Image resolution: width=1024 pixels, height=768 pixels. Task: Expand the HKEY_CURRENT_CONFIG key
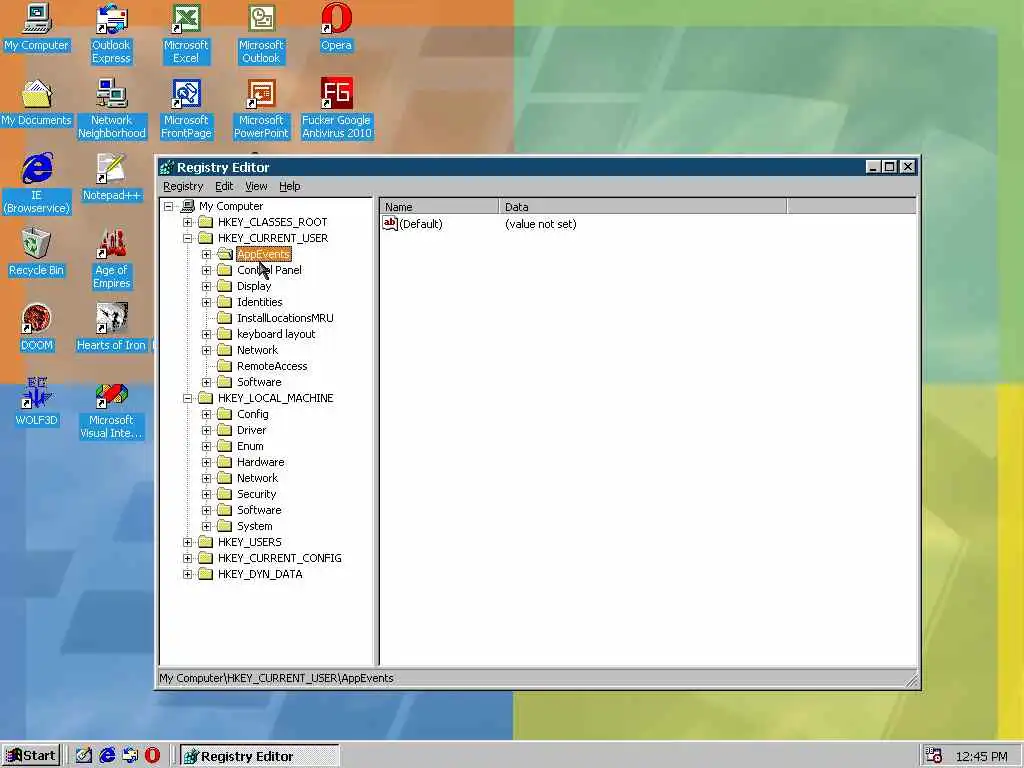click(x=187, y=558)
